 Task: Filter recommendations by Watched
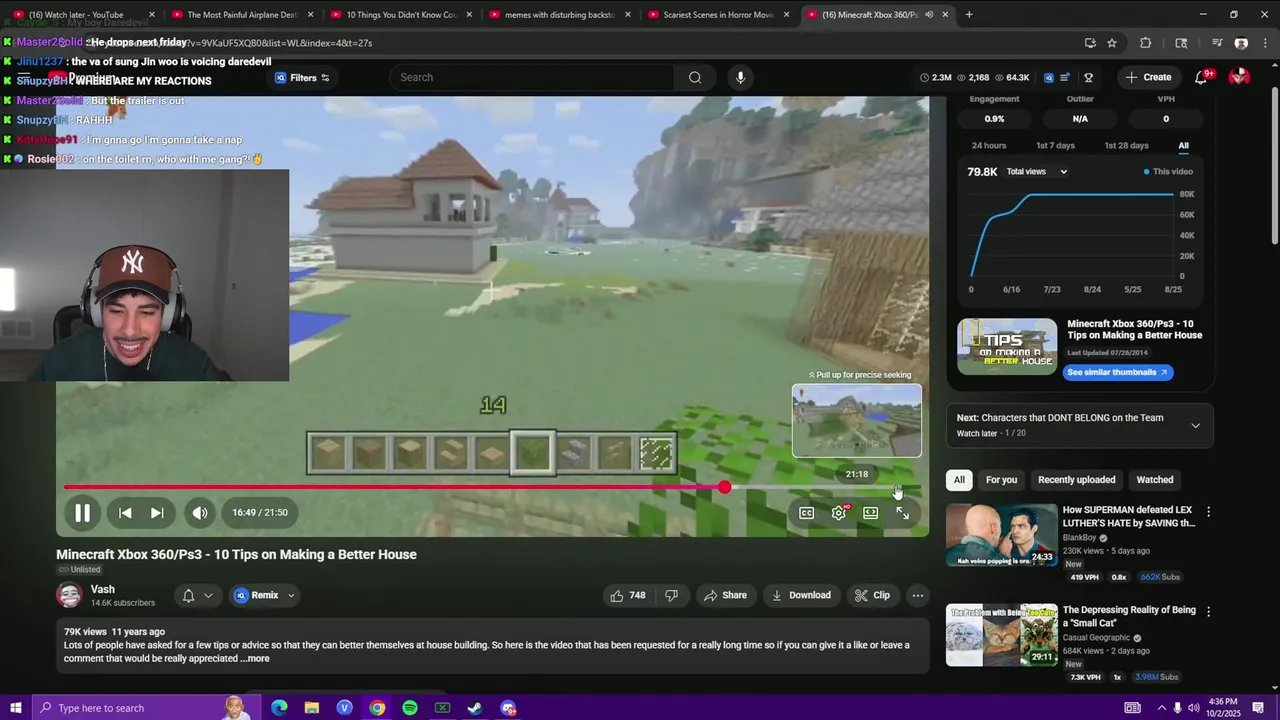tap(1154, 480)
